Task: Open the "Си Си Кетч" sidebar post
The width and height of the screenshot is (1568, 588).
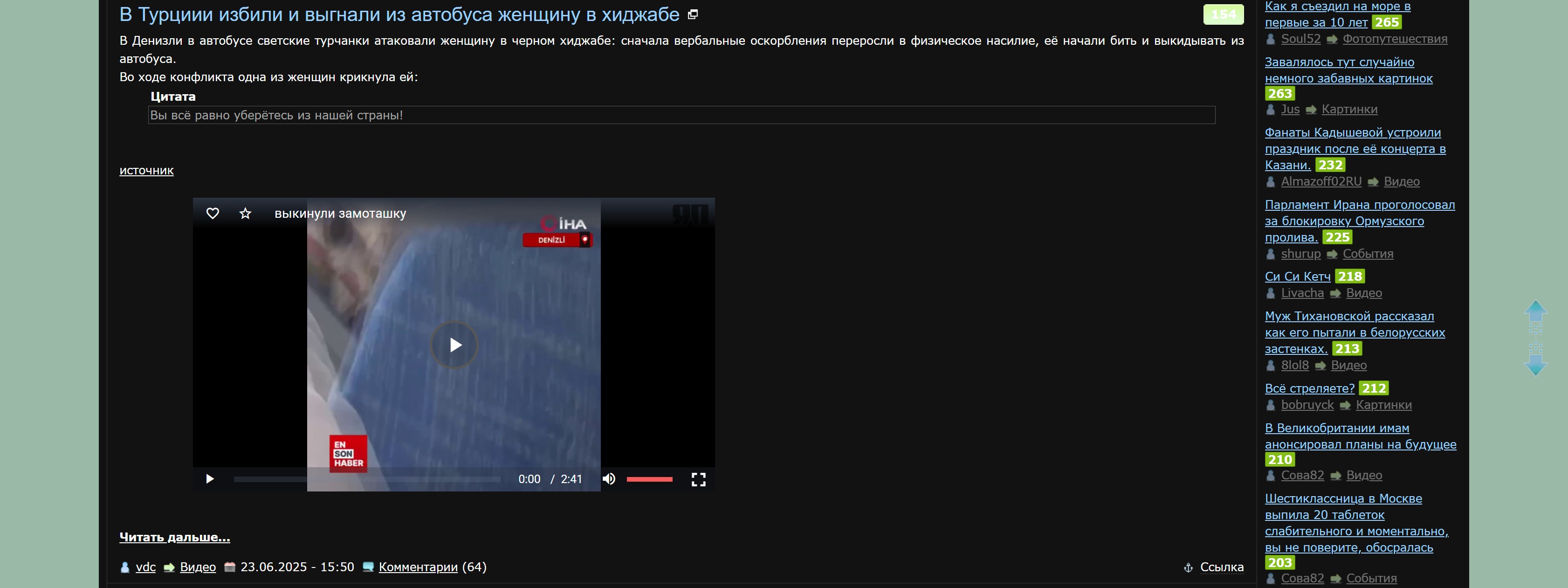Action: (1298, 277)
